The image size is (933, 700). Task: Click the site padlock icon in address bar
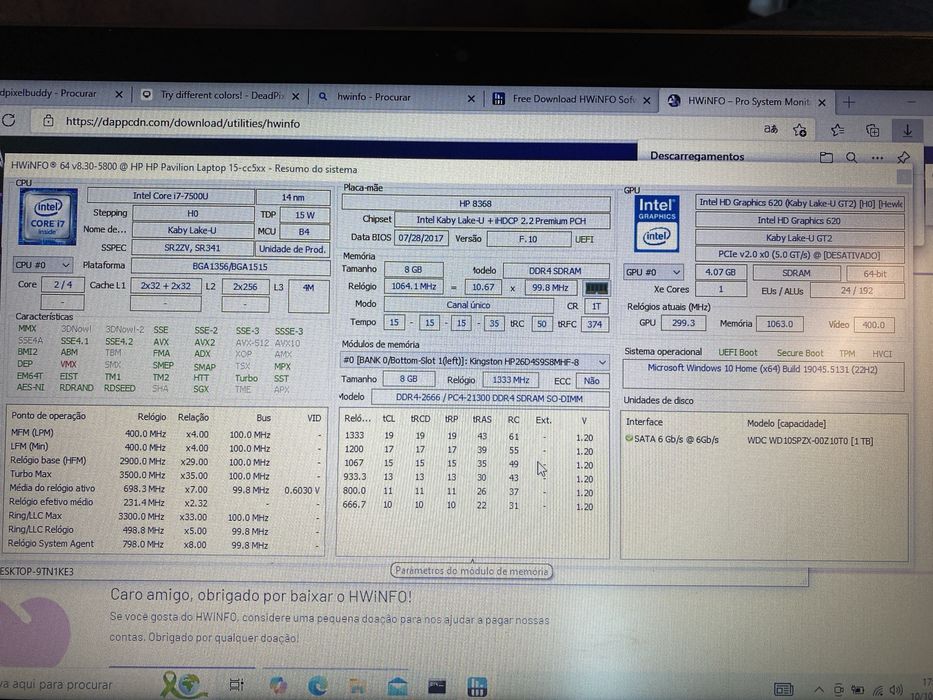point(48,121)
